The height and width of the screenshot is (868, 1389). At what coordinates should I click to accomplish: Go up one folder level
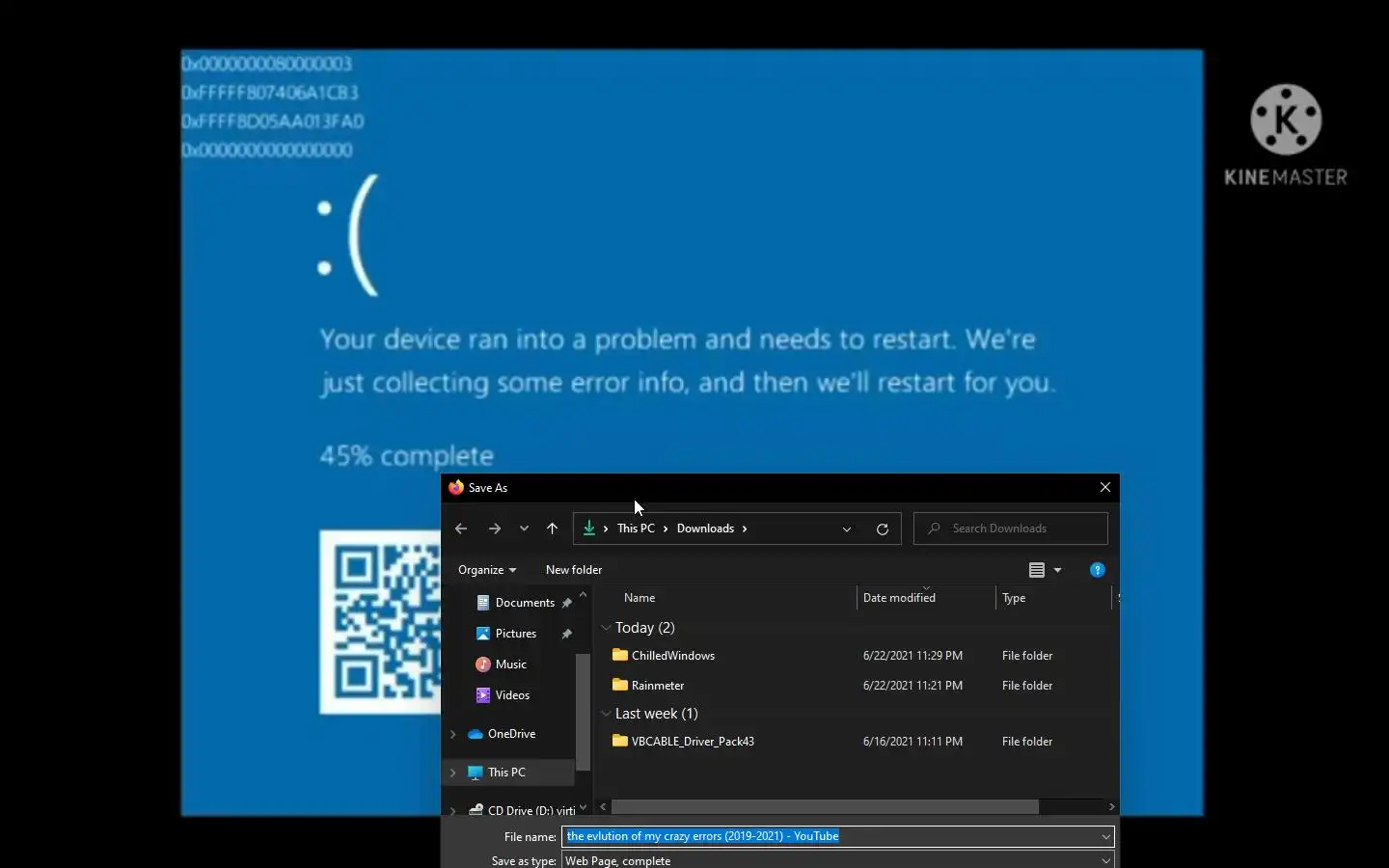(x=552, y=529)
